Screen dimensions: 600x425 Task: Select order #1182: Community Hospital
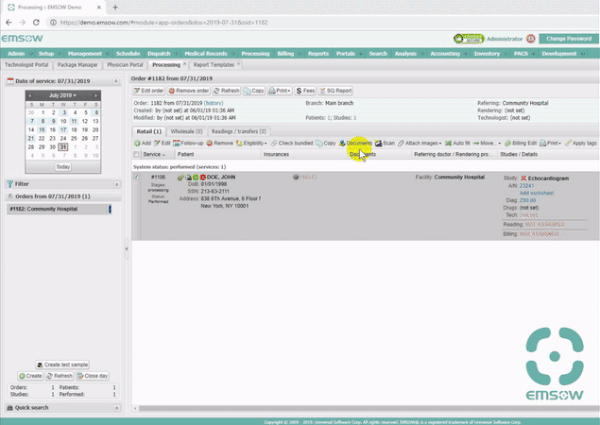(59, 209)
